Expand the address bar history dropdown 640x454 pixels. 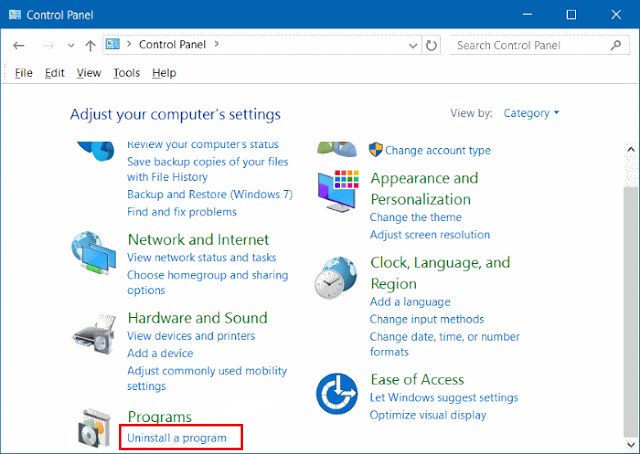pos(413,45)
